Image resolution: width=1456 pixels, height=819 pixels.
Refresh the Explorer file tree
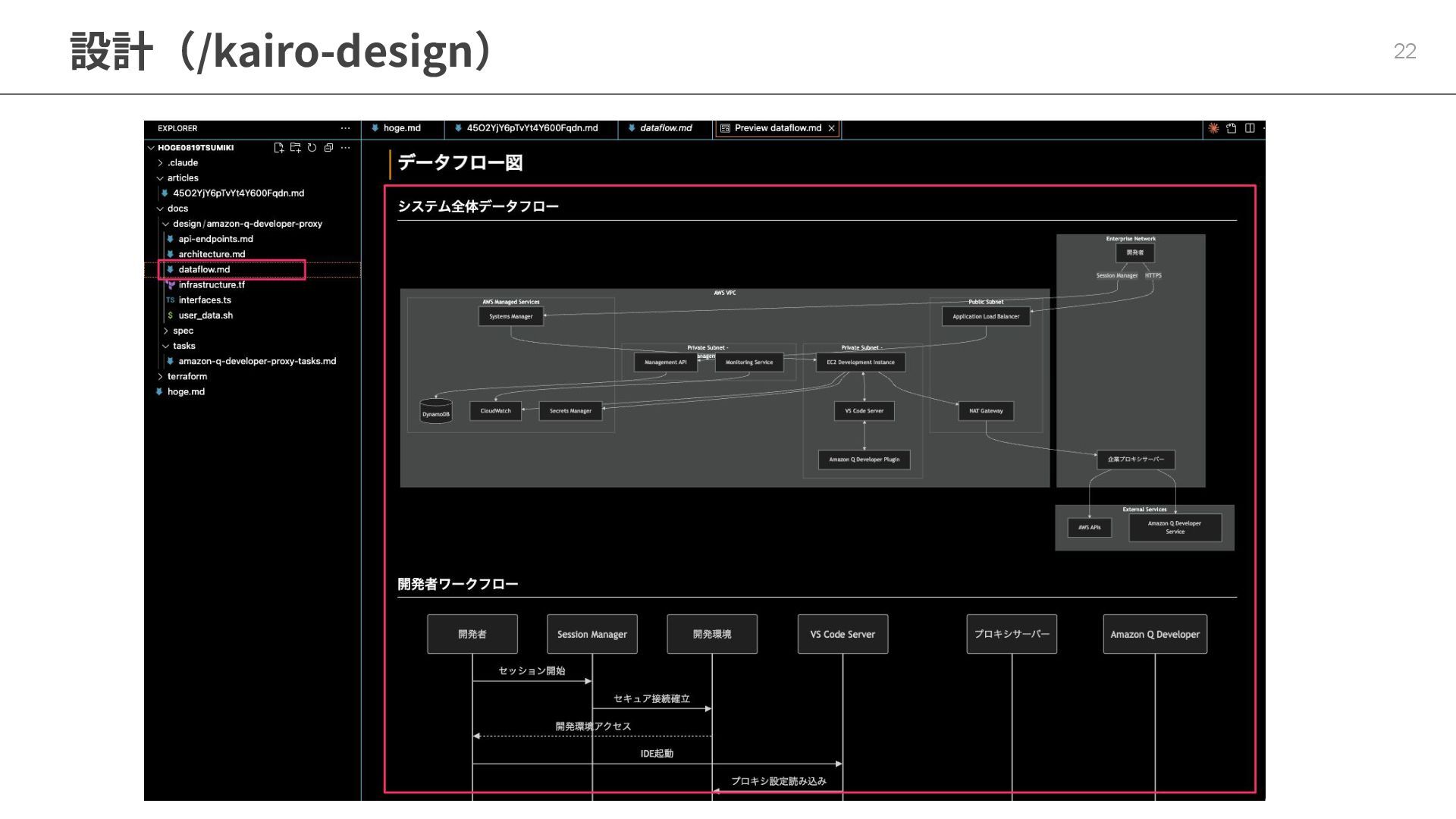(x=312, y=148)
